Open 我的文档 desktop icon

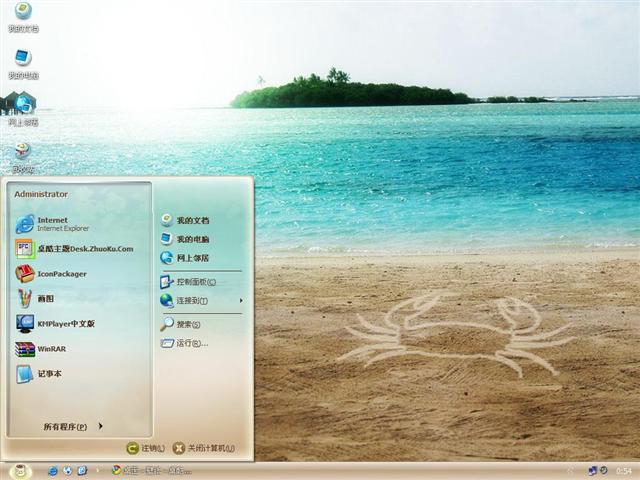pos(22,14)
